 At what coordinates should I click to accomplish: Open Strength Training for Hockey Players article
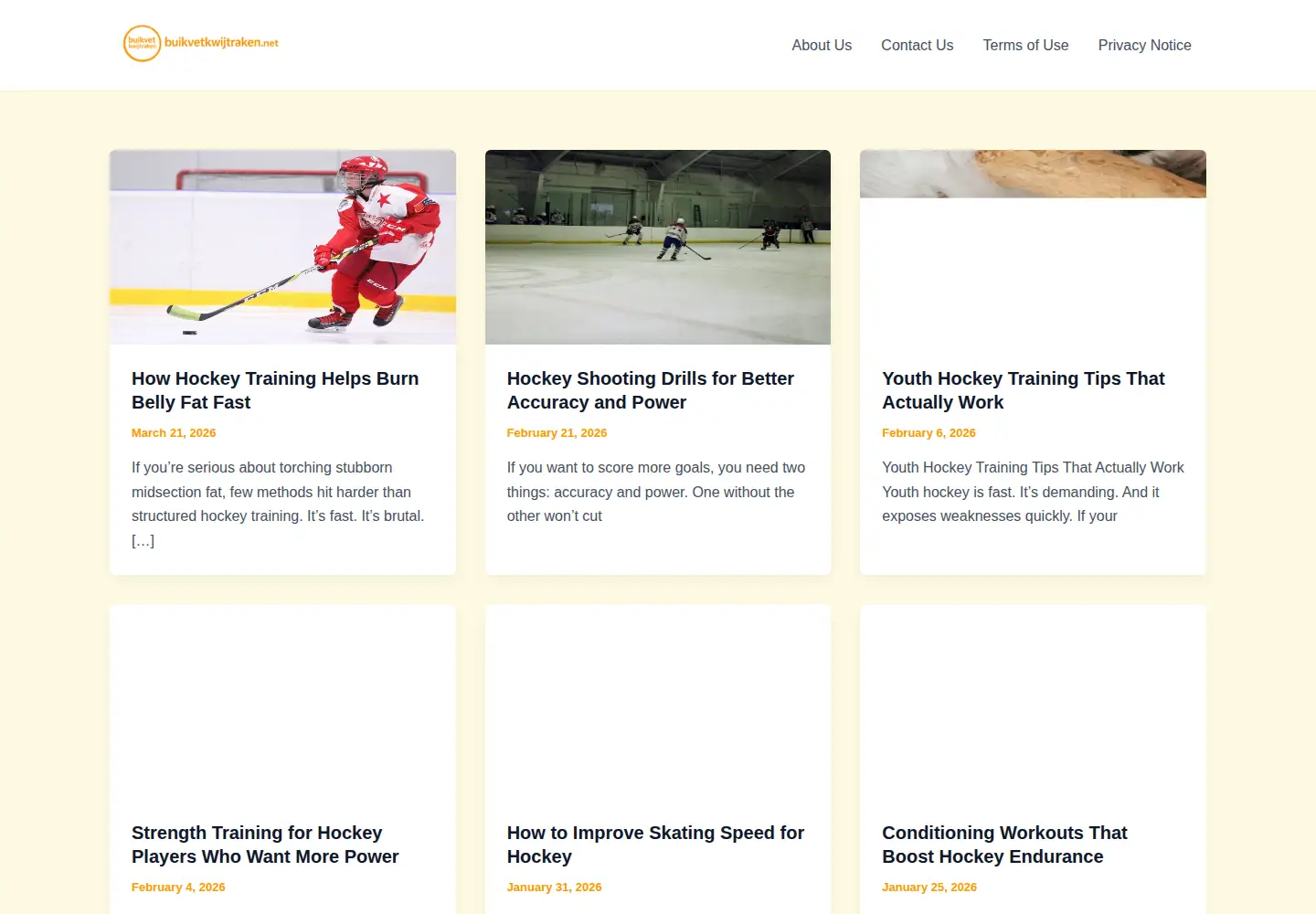[x=265, y=845]
